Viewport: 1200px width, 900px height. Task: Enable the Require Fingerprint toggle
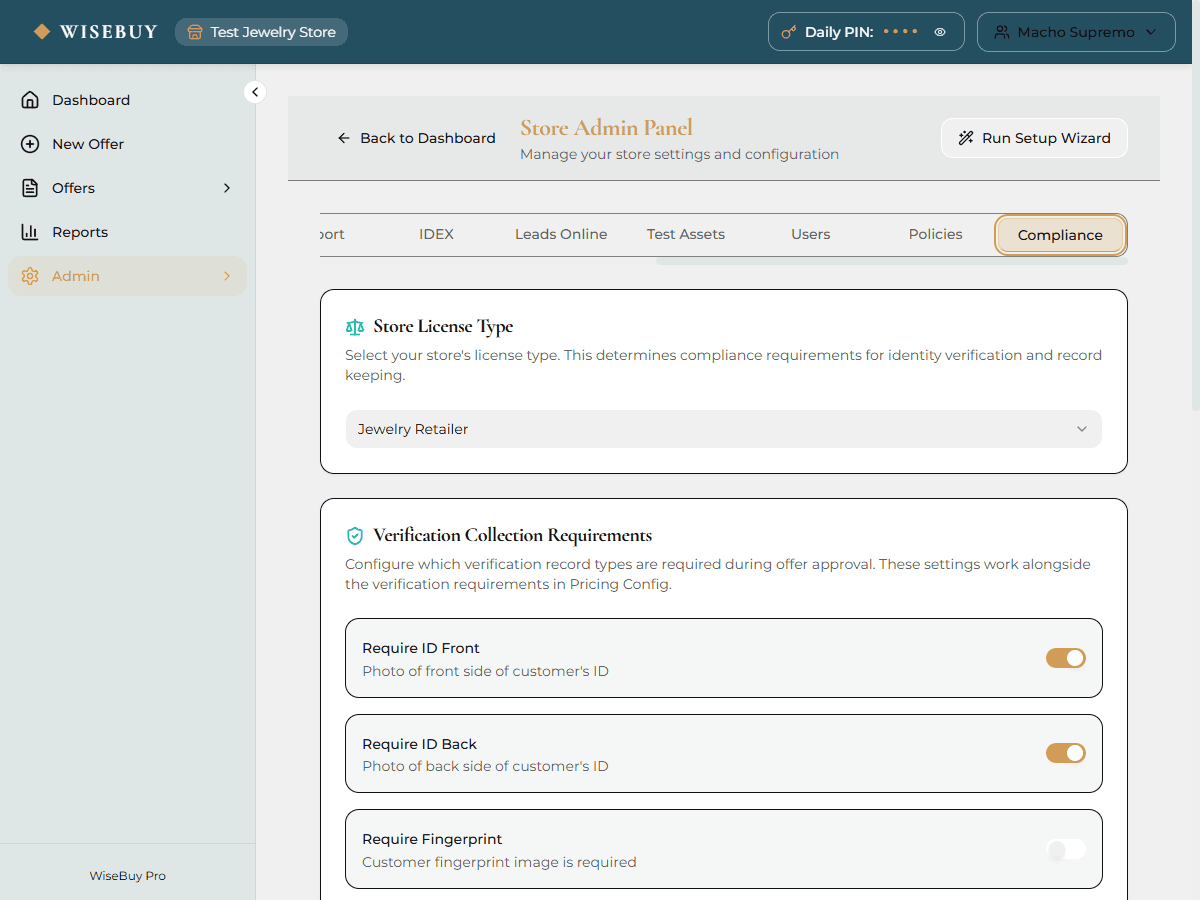tap(1065, 849)
